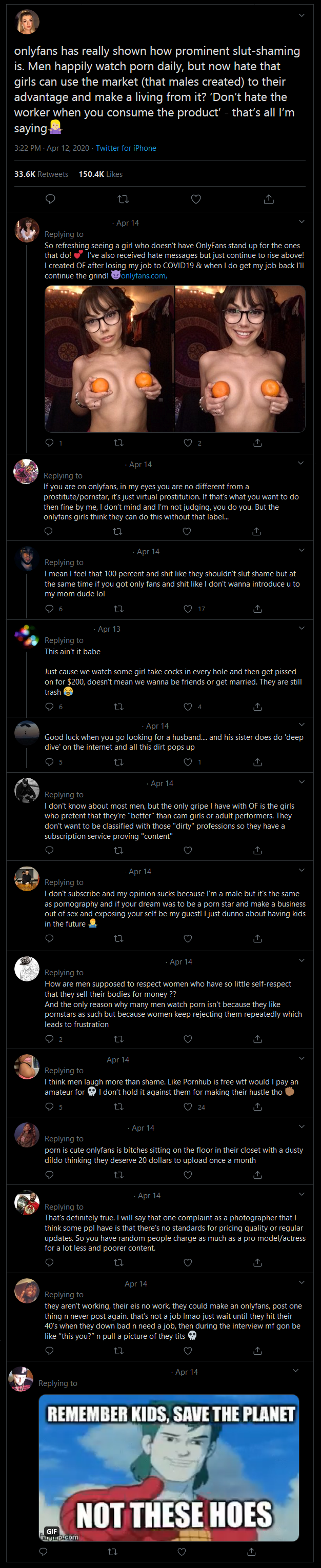Like the 'This ain't it babe' reply
321x1568 pixels.
point(188,707)
